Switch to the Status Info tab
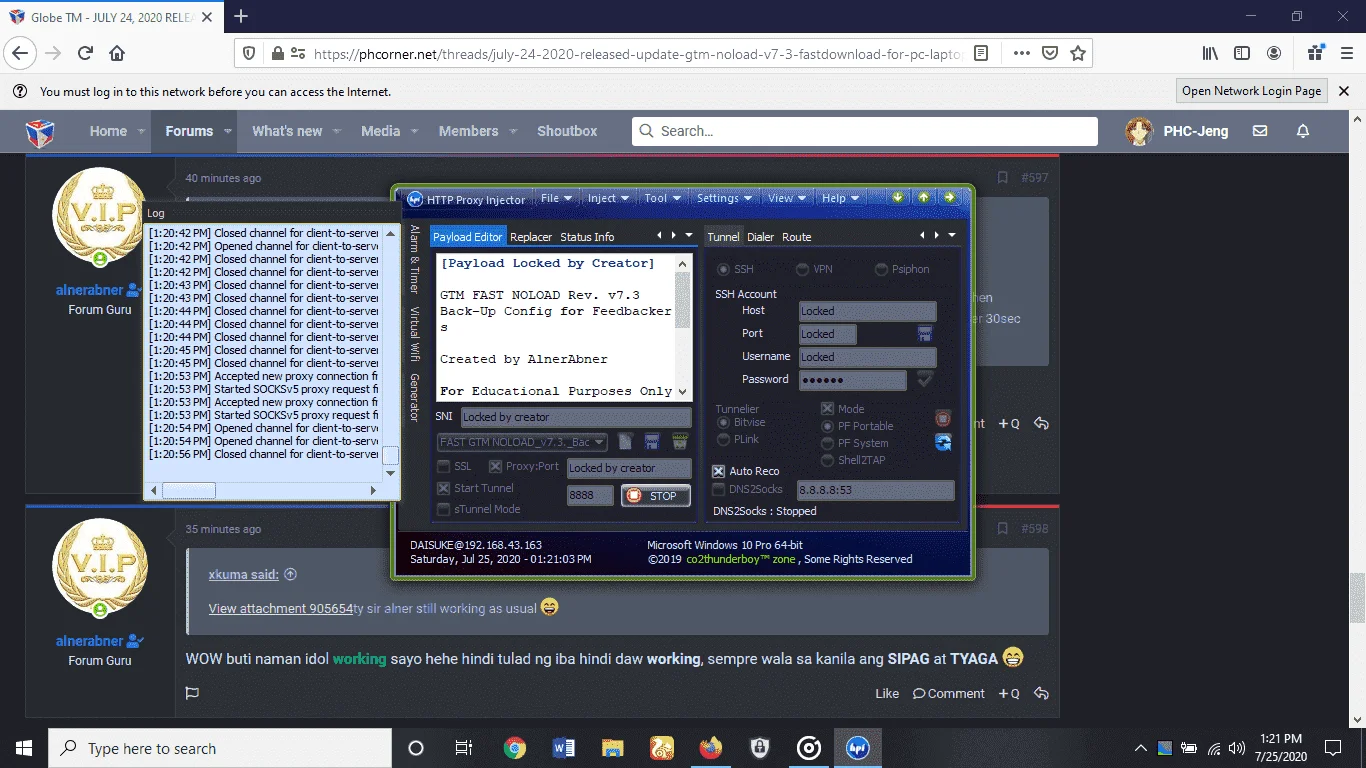The width and height of the screenshot is (1366, 768). [x=587, y=237]
